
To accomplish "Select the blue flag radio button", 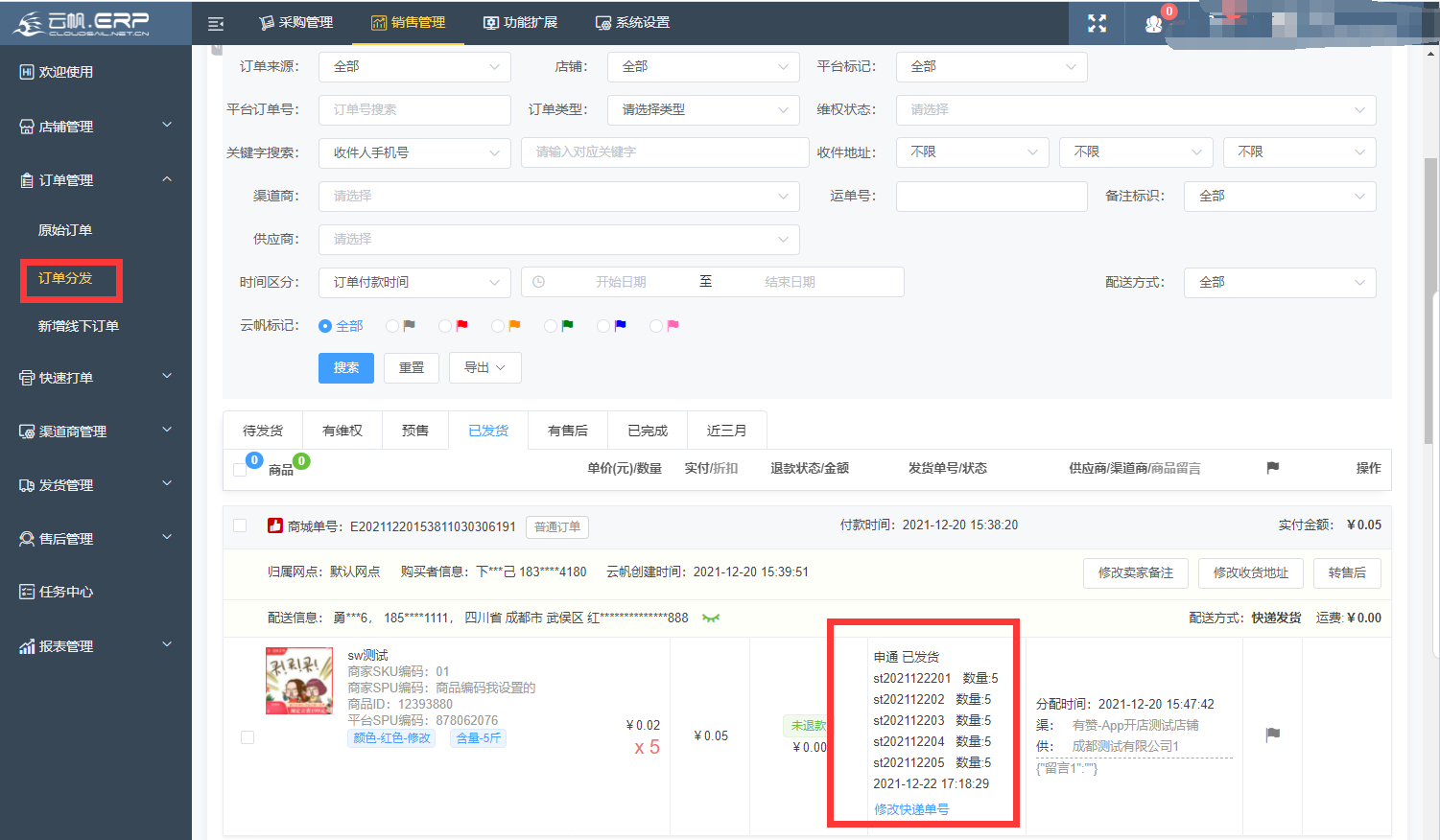I will click(603, 326).
